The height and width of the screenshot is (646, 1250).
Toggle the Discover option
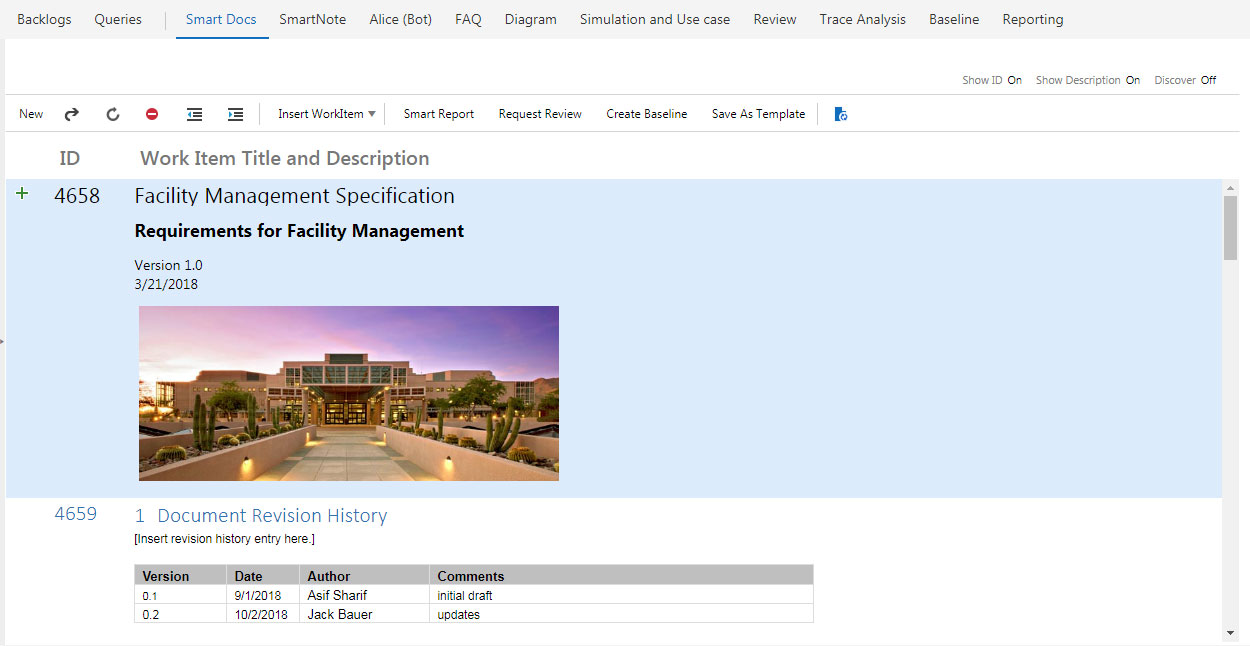point(1208,80)
